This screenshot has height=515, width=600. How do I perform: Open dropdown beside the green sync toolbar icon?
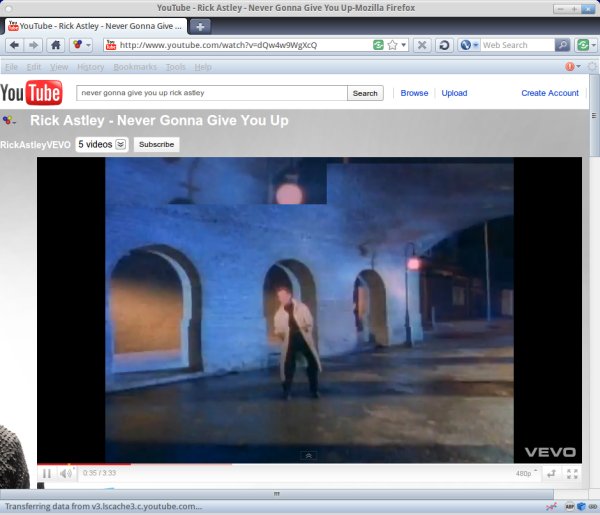tap(593, 45)
